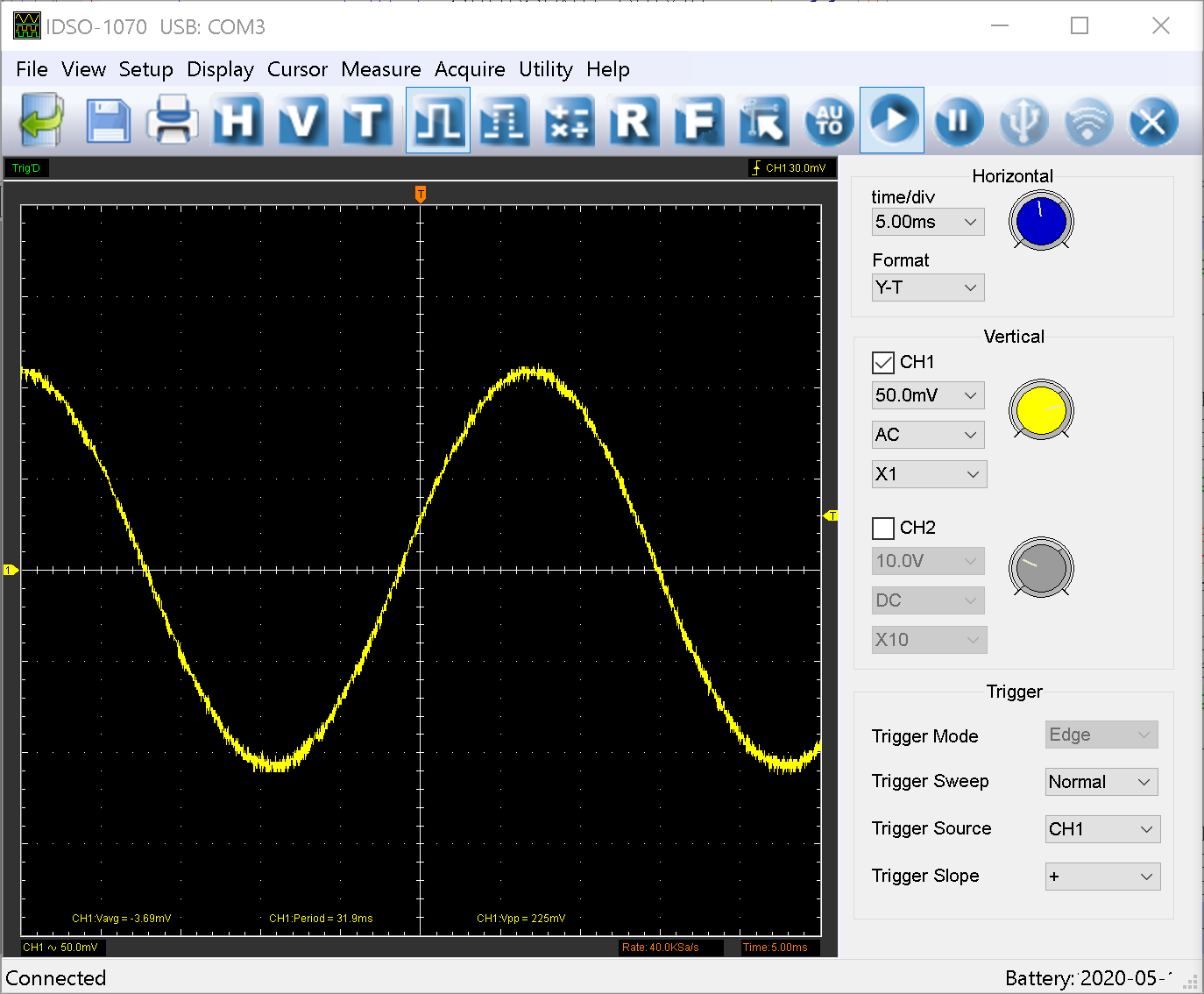This screenshot has width=1204, height=994.
Task: Open Horizontal settings with H icon
Action: tap(237, 120)
